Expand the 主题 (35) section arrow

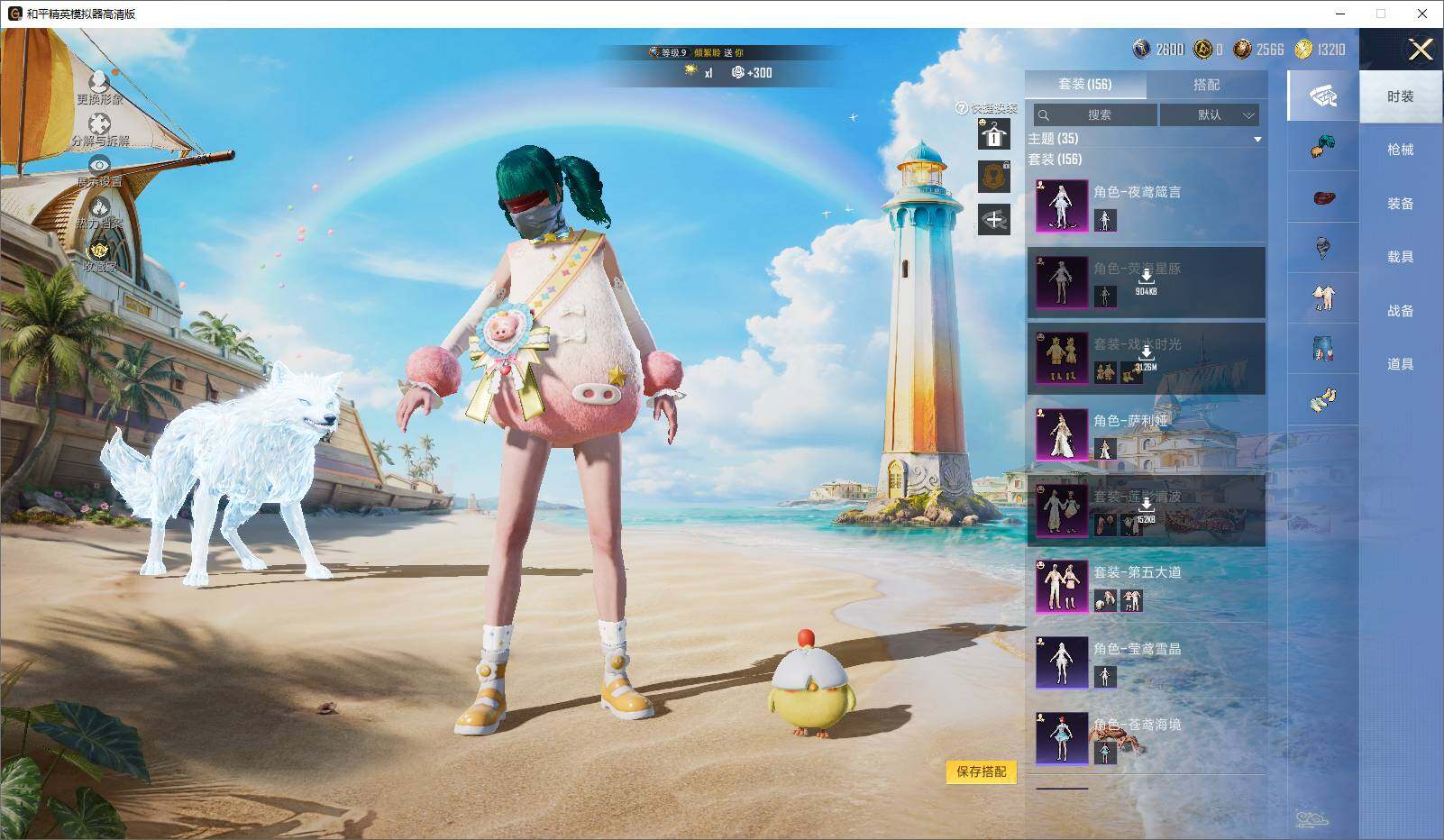click(1257, 140)
